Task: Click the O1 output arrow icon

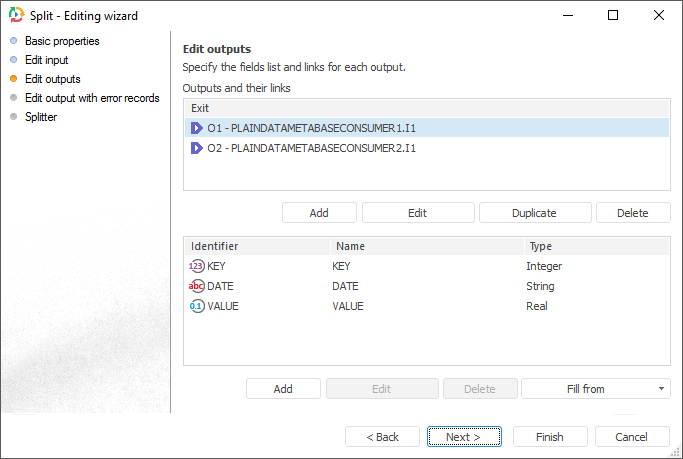Action: click(197, 128)
